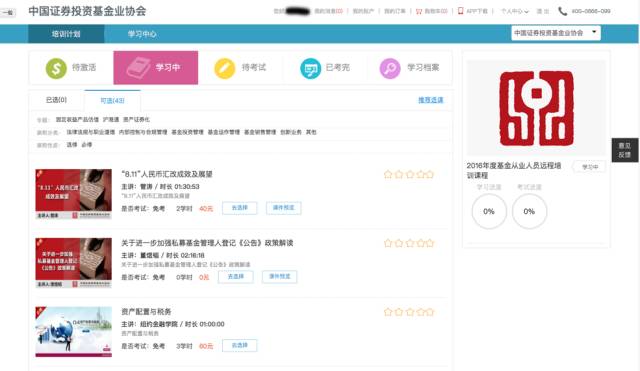Image resolution: width=640 pixels, height=371 pixels.
Task: Click 去选择 for 资产配置与税务 course
Action: 240,345
